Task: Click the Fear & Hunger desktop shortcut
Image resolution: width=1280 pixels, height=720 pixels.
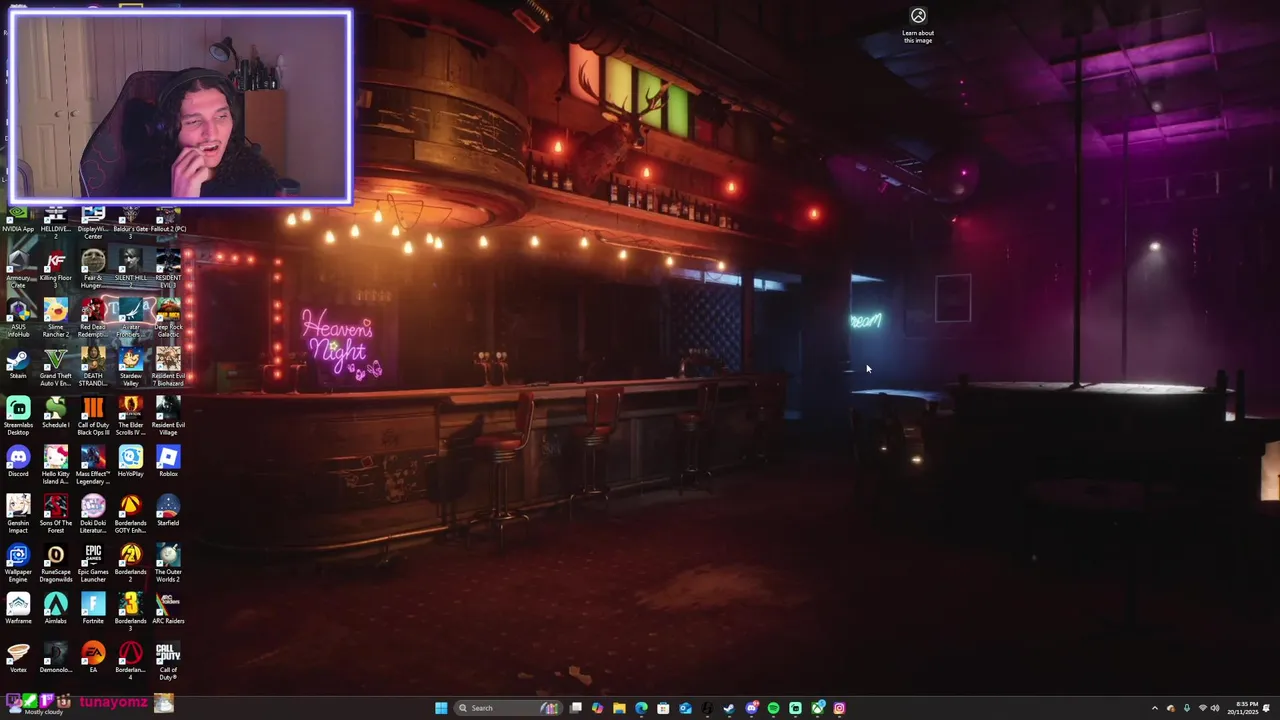Action: click(93, 269)
